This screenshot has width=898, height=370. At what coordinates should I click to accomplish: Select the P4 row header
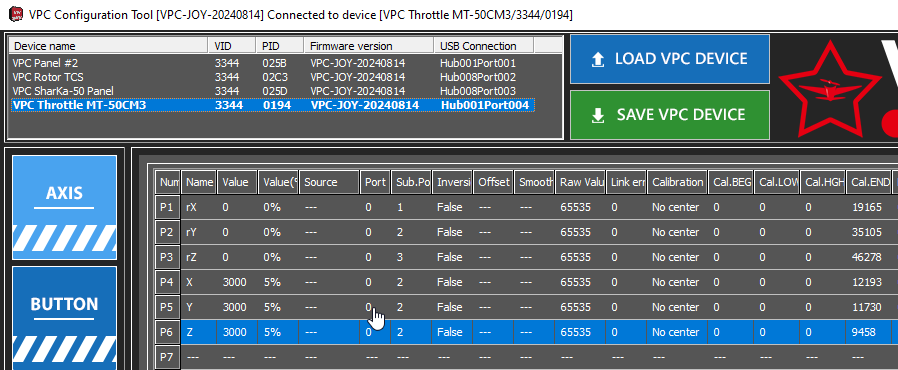[x=168, y=282]
